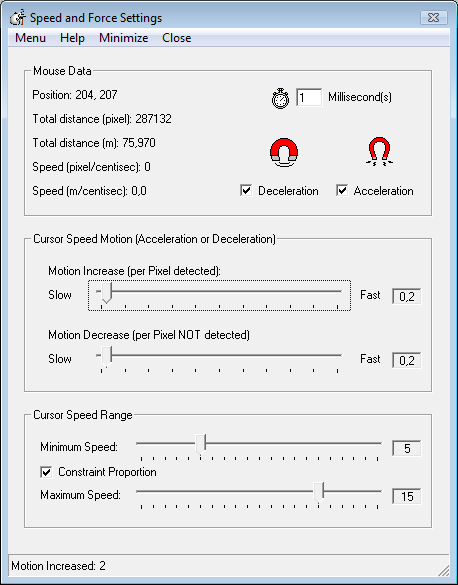Open the Menu item in menu bar

30,38
